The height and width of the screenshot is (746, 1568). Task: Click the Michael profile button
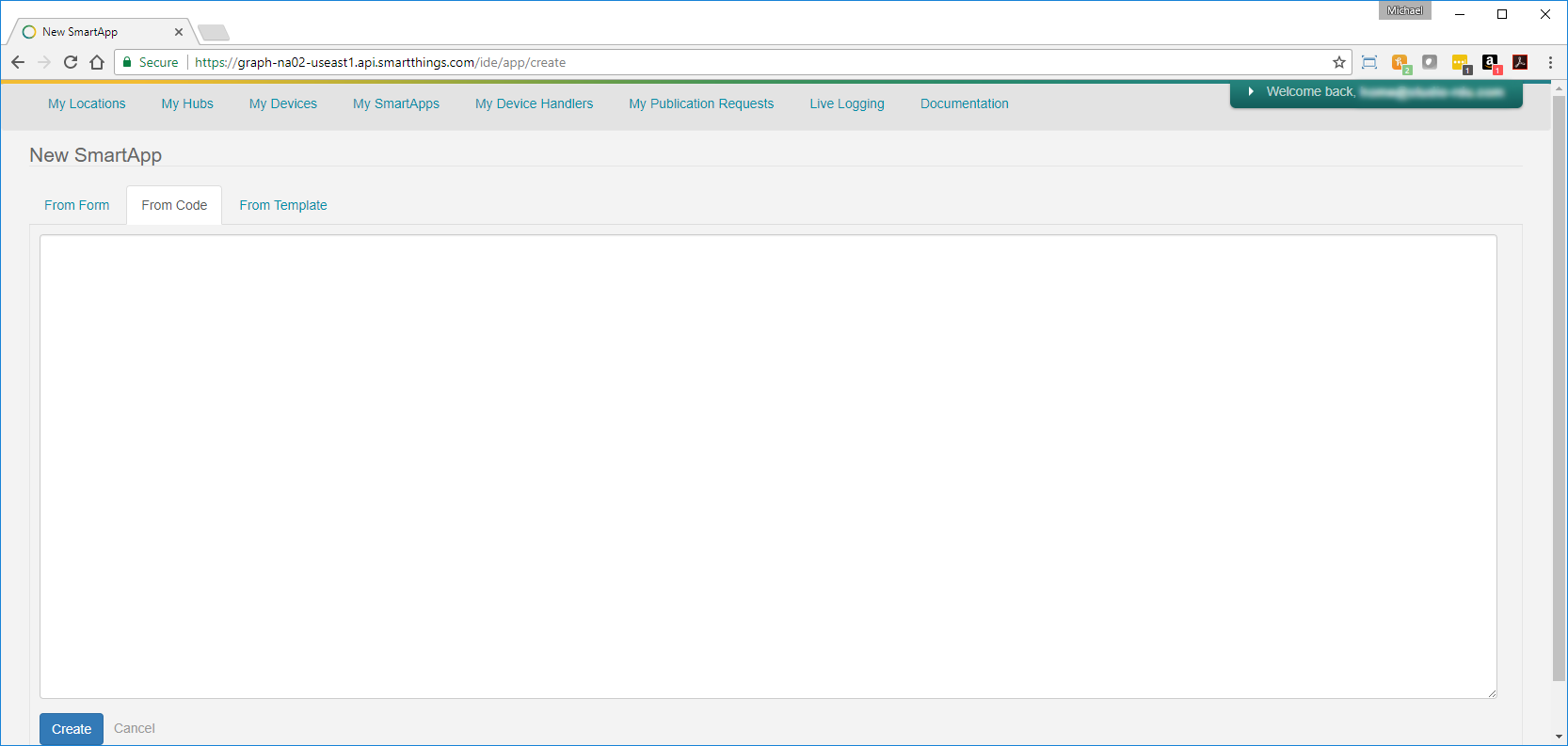tap(1404, 10)
